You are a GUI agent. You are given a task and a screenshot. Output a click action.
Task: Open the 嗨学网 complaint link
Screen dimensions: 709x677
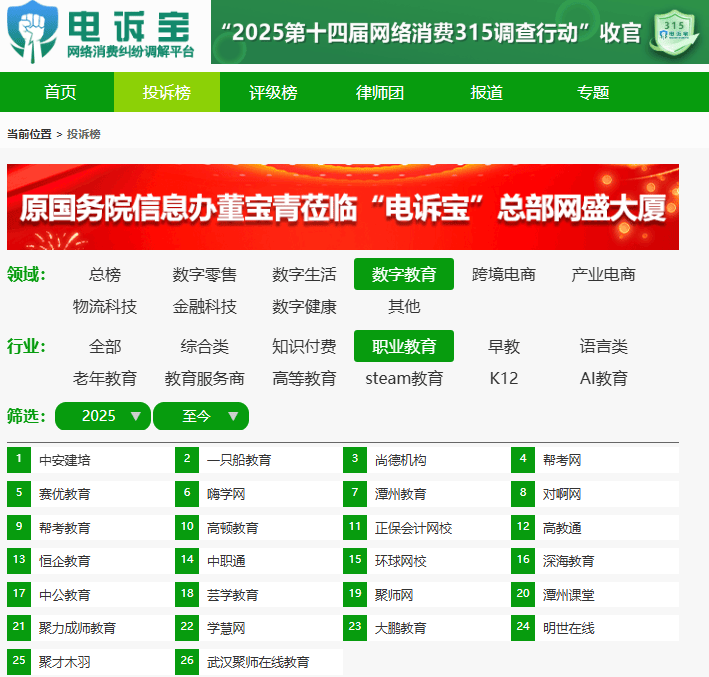click(x=226, y=494)
